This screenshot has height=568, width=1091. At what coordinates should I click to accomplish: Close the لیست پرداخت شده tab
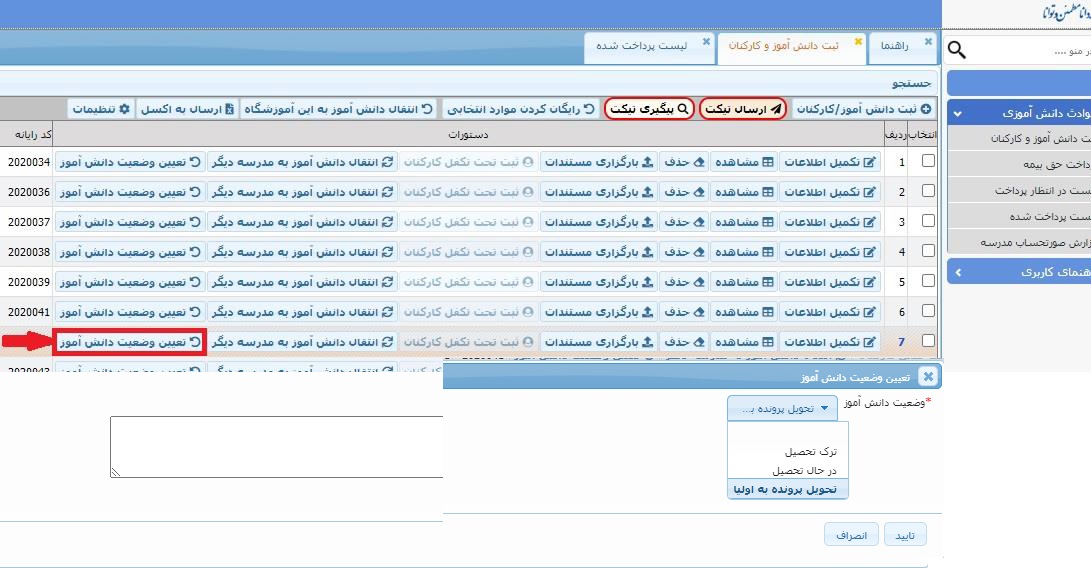(707, 41)
